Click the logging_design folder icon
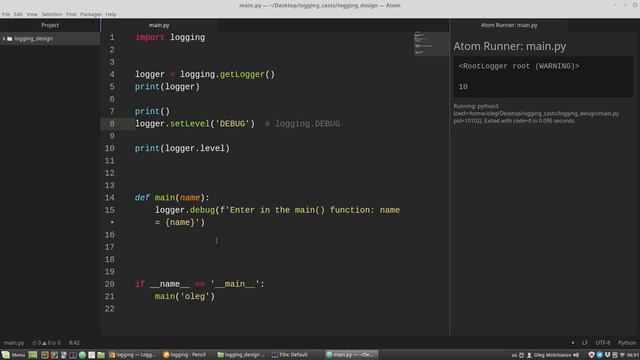The height and width of the screenshot is (360, 640). click(10, 39)
